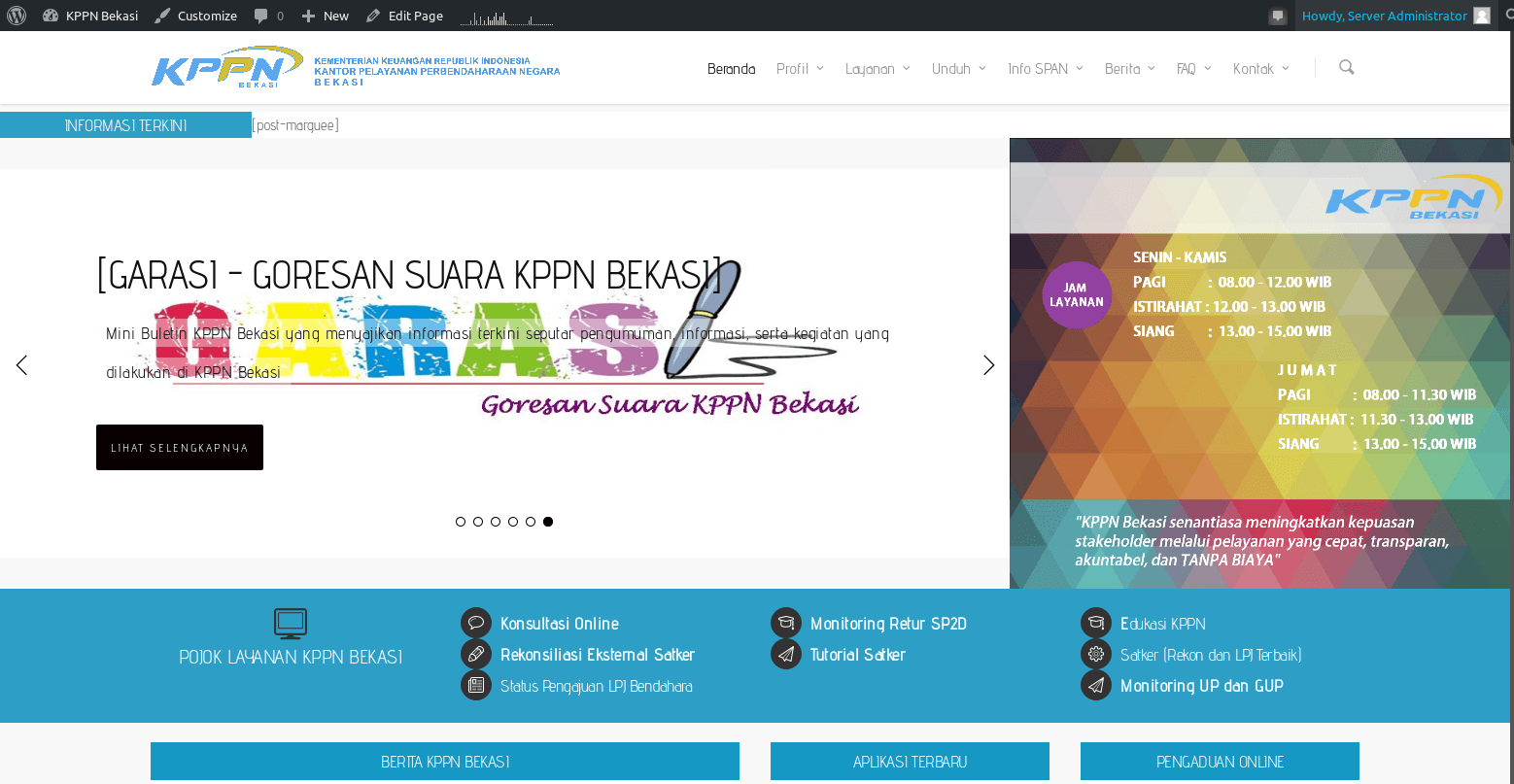Open the notification icon in admin bar
The width and height of the screenshot is (1514, 784).
(x=1277, y=16)
